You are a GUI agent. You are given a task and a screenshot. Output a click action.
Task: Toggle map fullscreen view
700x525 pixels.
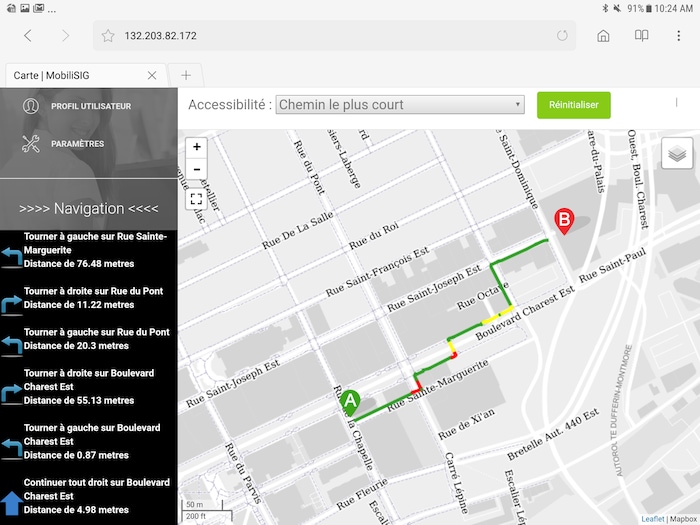[196, 199]
